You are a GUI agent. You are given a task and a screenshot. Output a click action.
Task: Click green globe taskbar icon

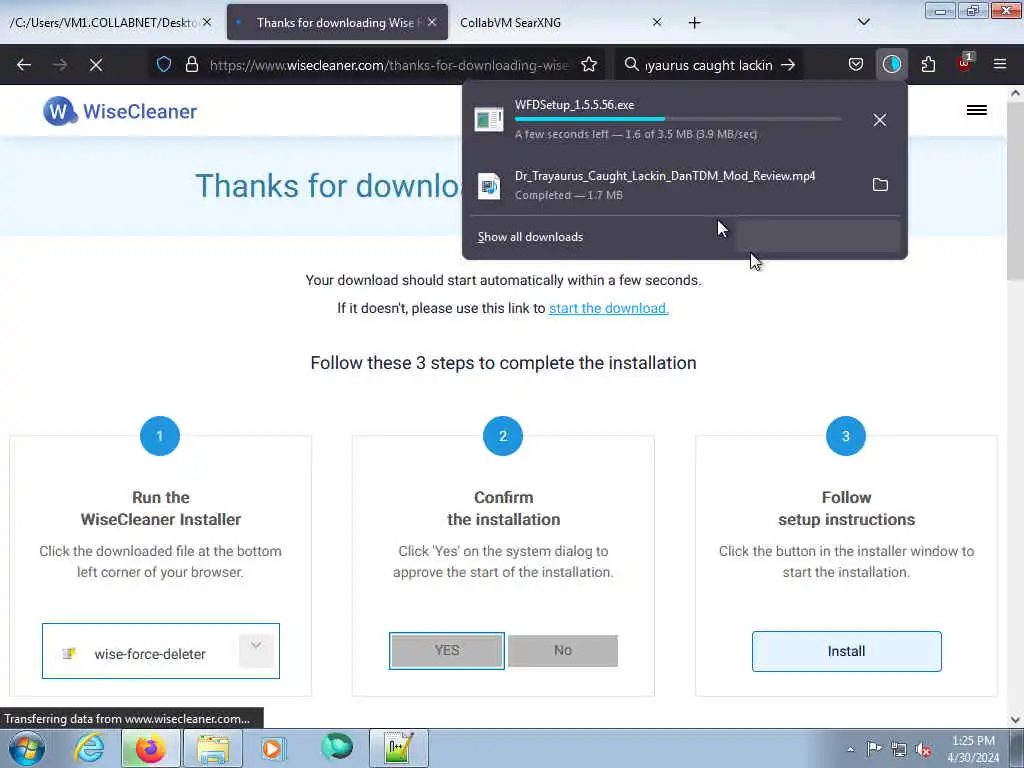click(x=337, y=747)
